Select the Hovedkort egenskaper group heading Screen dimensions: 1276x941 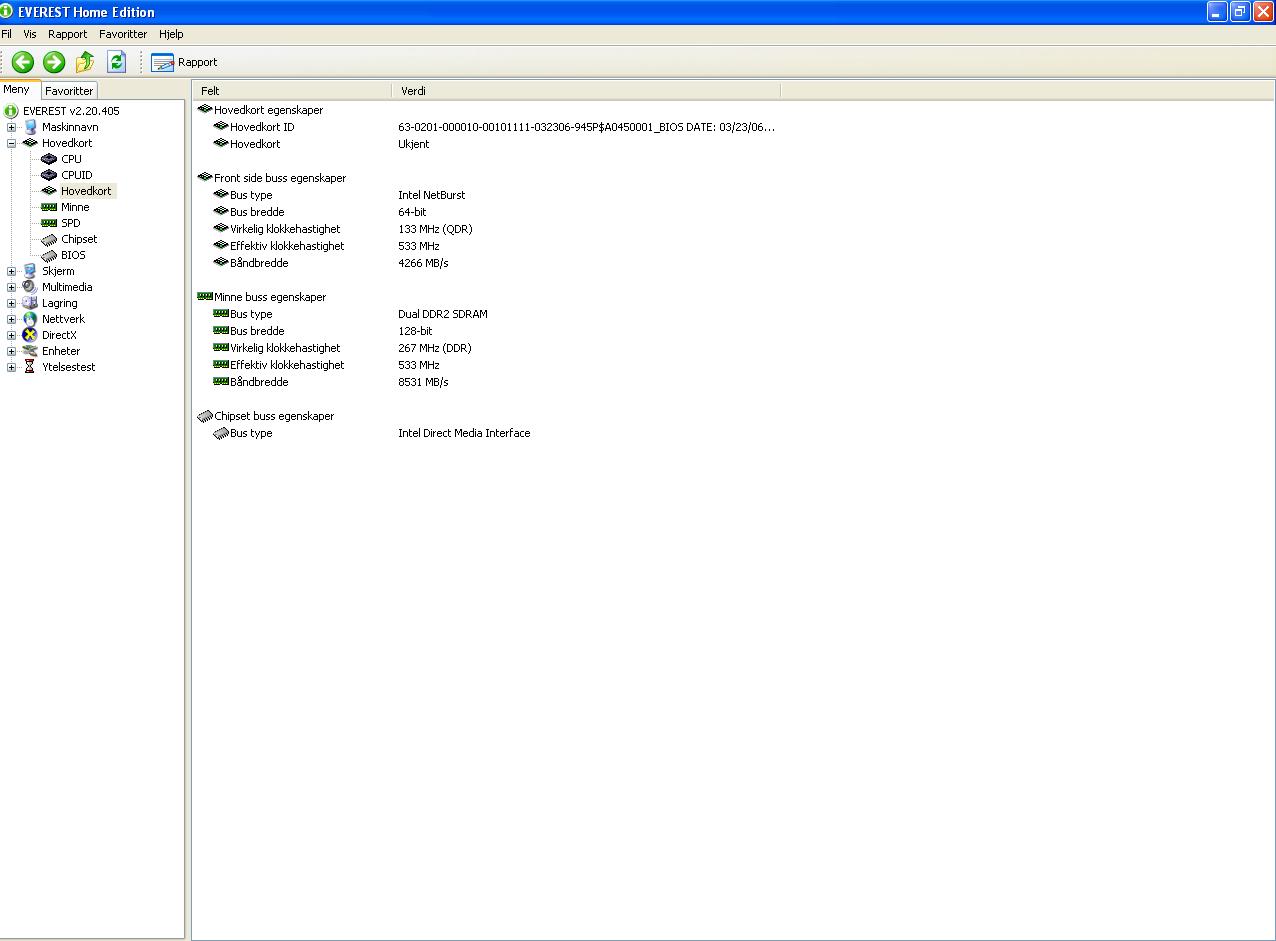268,110
